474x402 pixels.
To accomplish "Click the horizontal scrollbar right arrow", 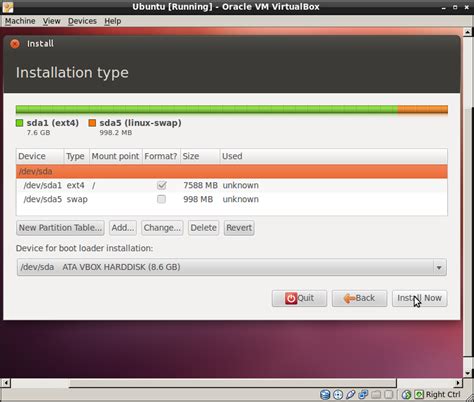I will point(459,383).
